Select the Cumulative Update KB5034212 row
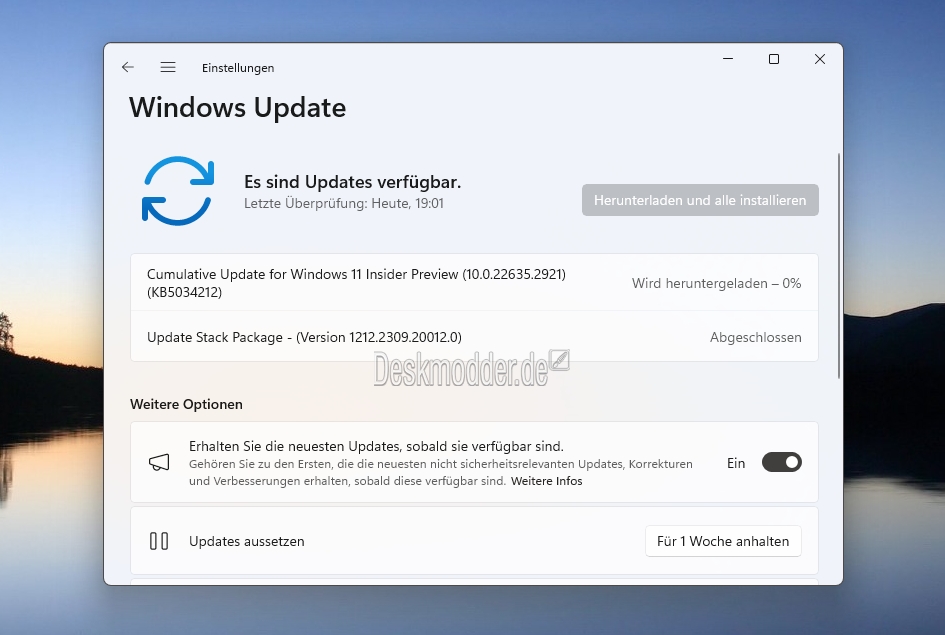Viewport: 945px width, 635px height. click(x=474, y=283)
